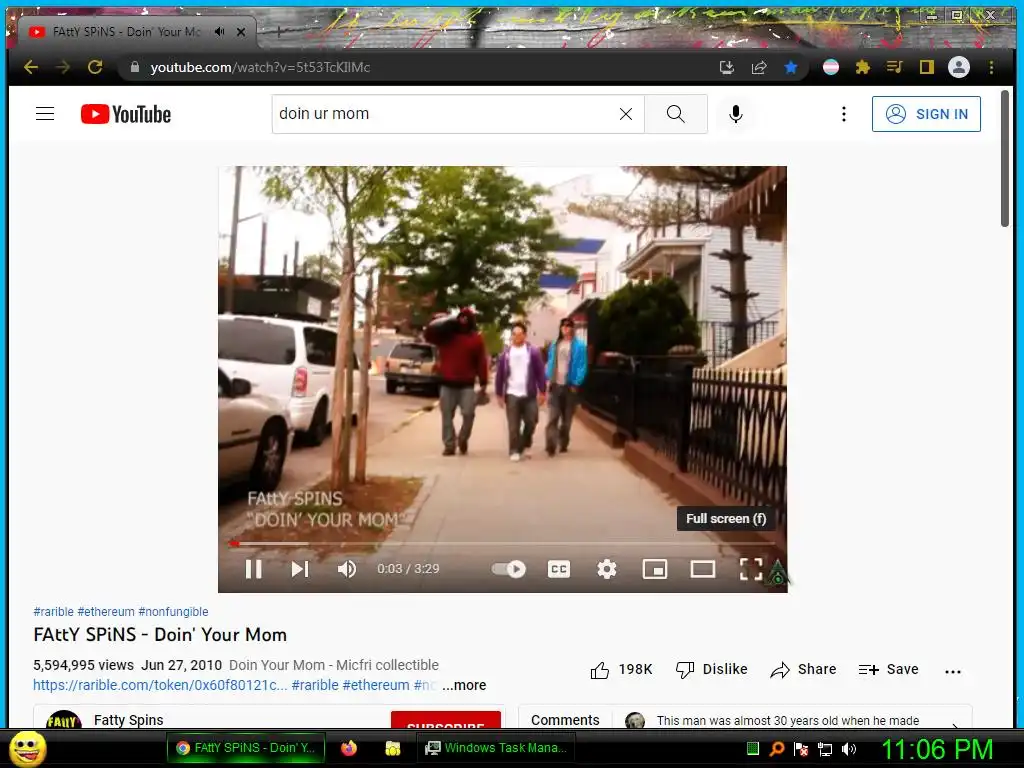This screenshot has width=1024, height=768.
Task: Toggle the autoplay switch
Action: tap(509, 569)
